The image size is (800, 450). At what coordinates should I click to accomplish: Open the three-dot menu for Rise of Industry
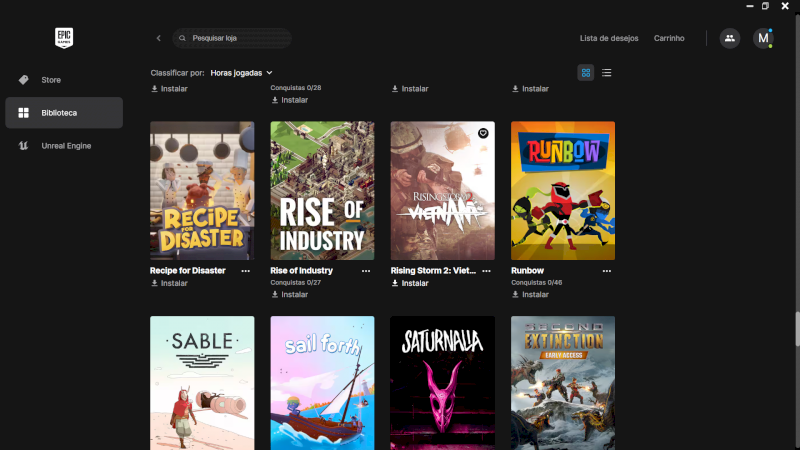365,271
